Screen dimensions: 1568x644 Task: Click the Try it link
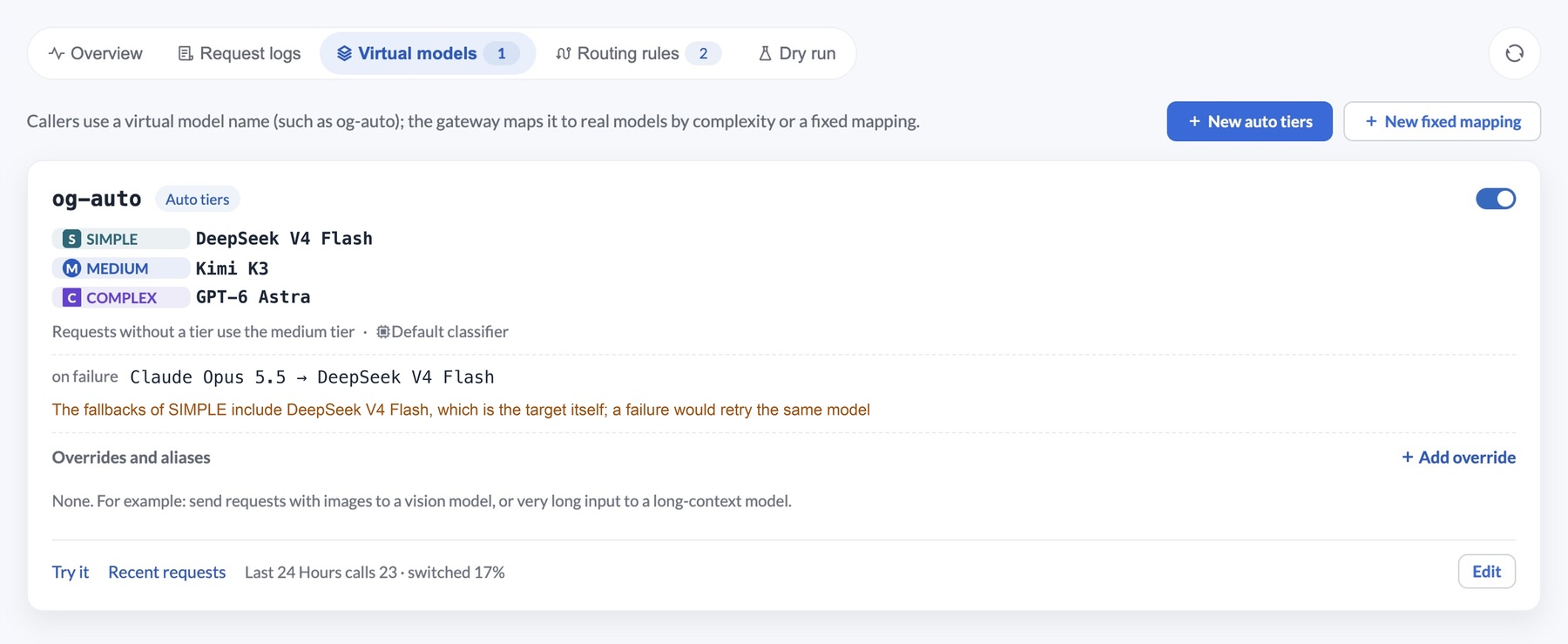pyautogui.click(x=71, y=572)
